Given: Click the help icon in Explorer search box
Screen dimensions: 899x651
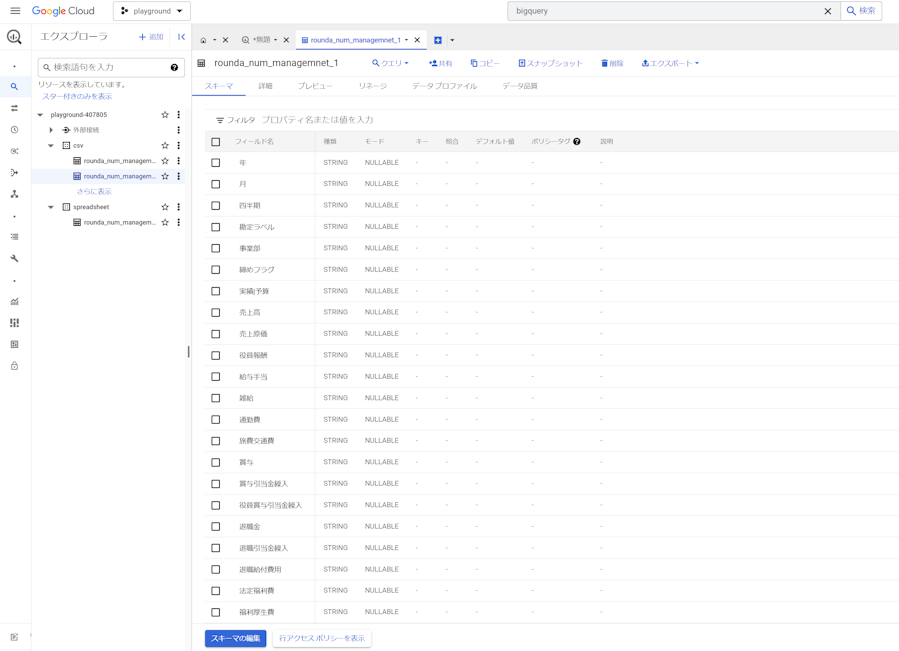Looking at the screenshot, I should [174, 68].
